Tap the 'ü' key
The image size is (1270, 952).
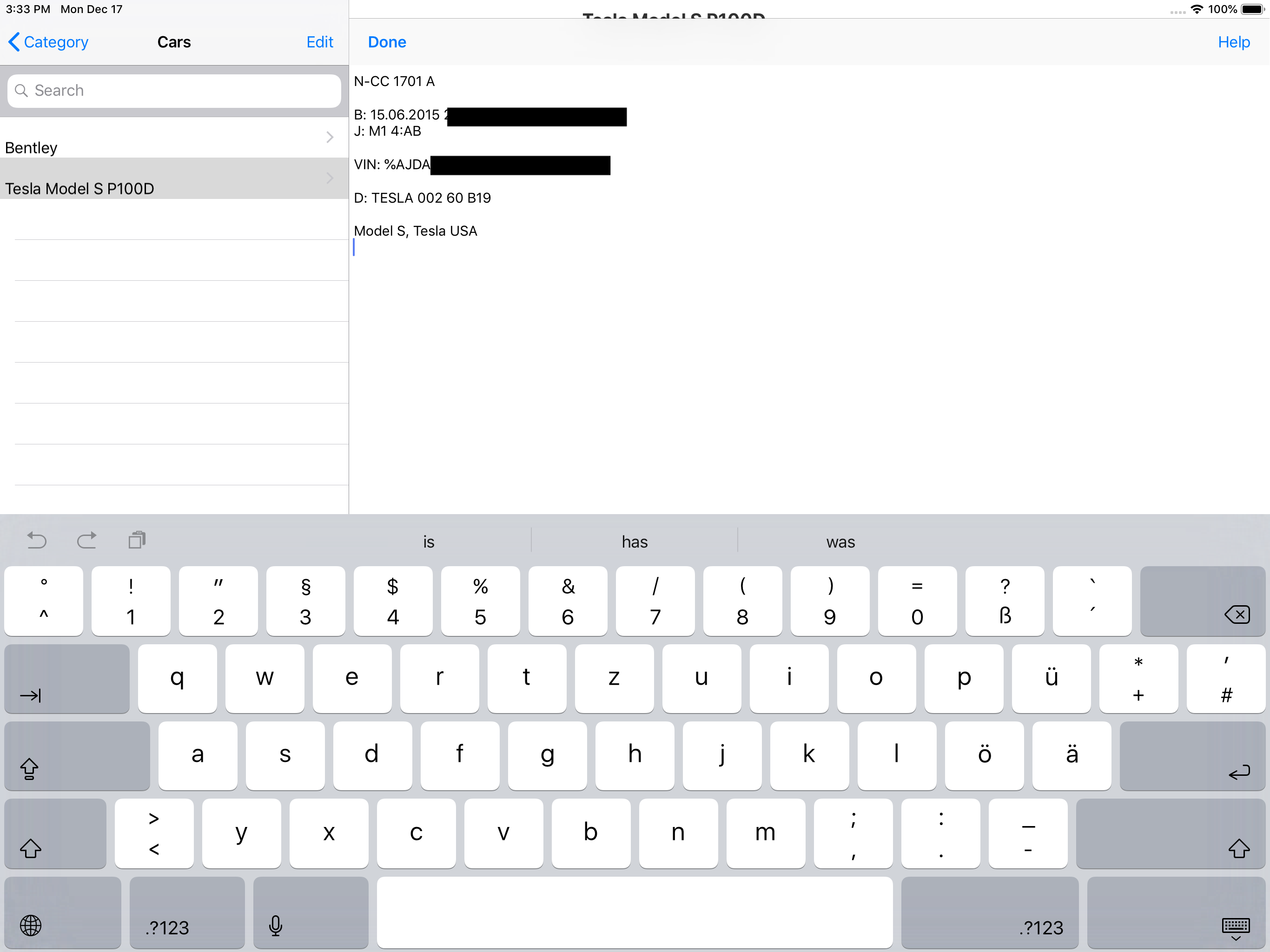pos(1051,679)
